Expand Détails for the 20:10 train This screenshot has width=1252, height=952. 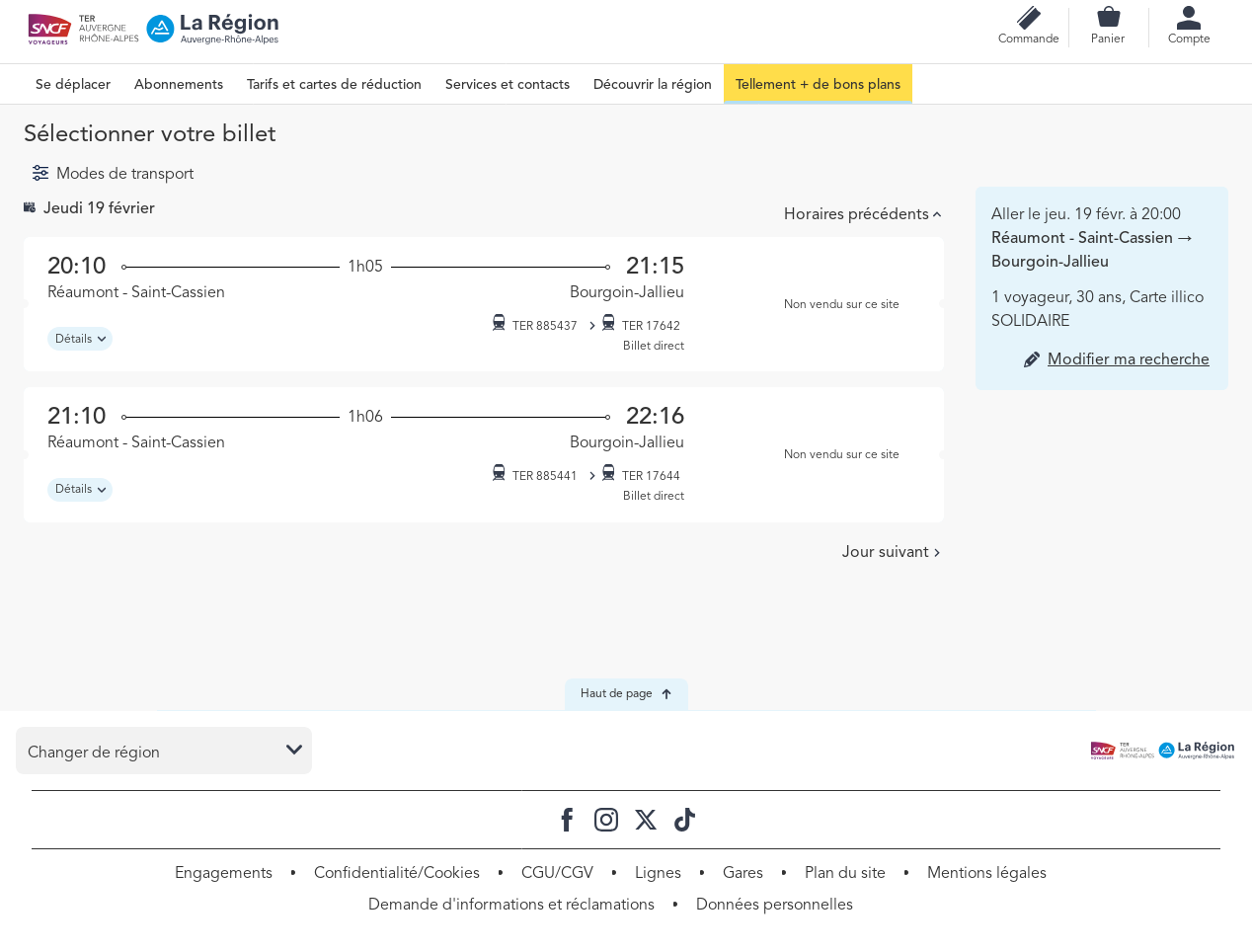[80, 339]
